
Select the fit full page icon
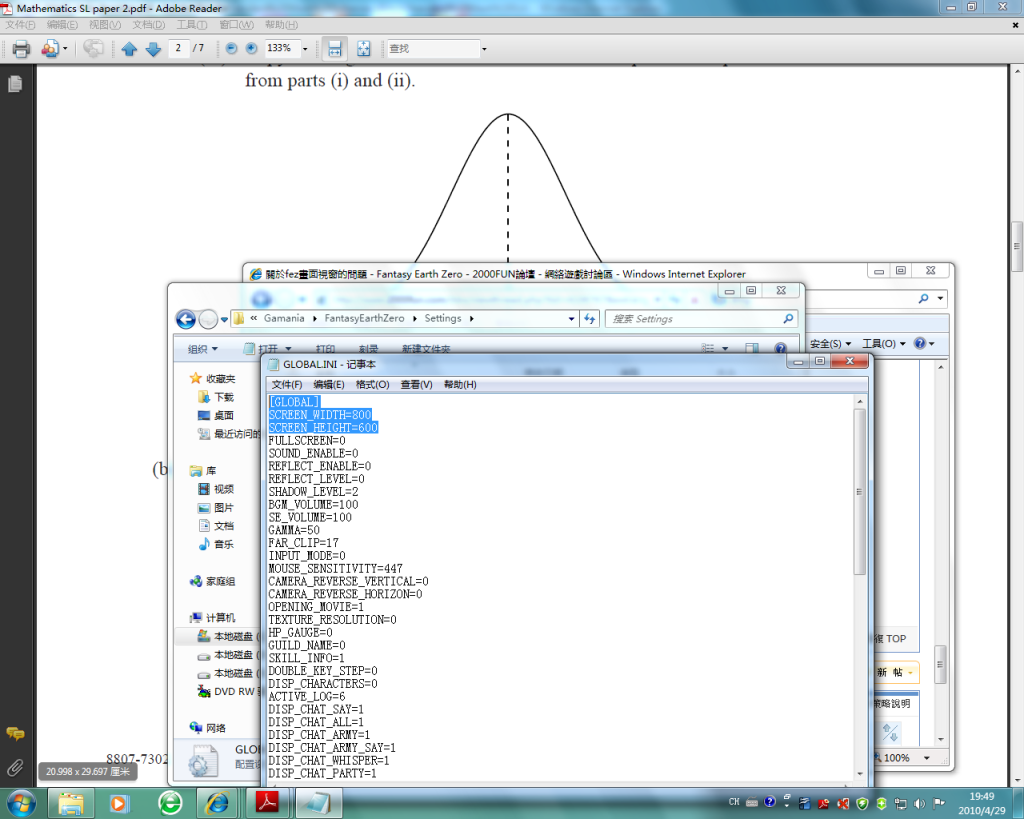[x=364, y=48]
